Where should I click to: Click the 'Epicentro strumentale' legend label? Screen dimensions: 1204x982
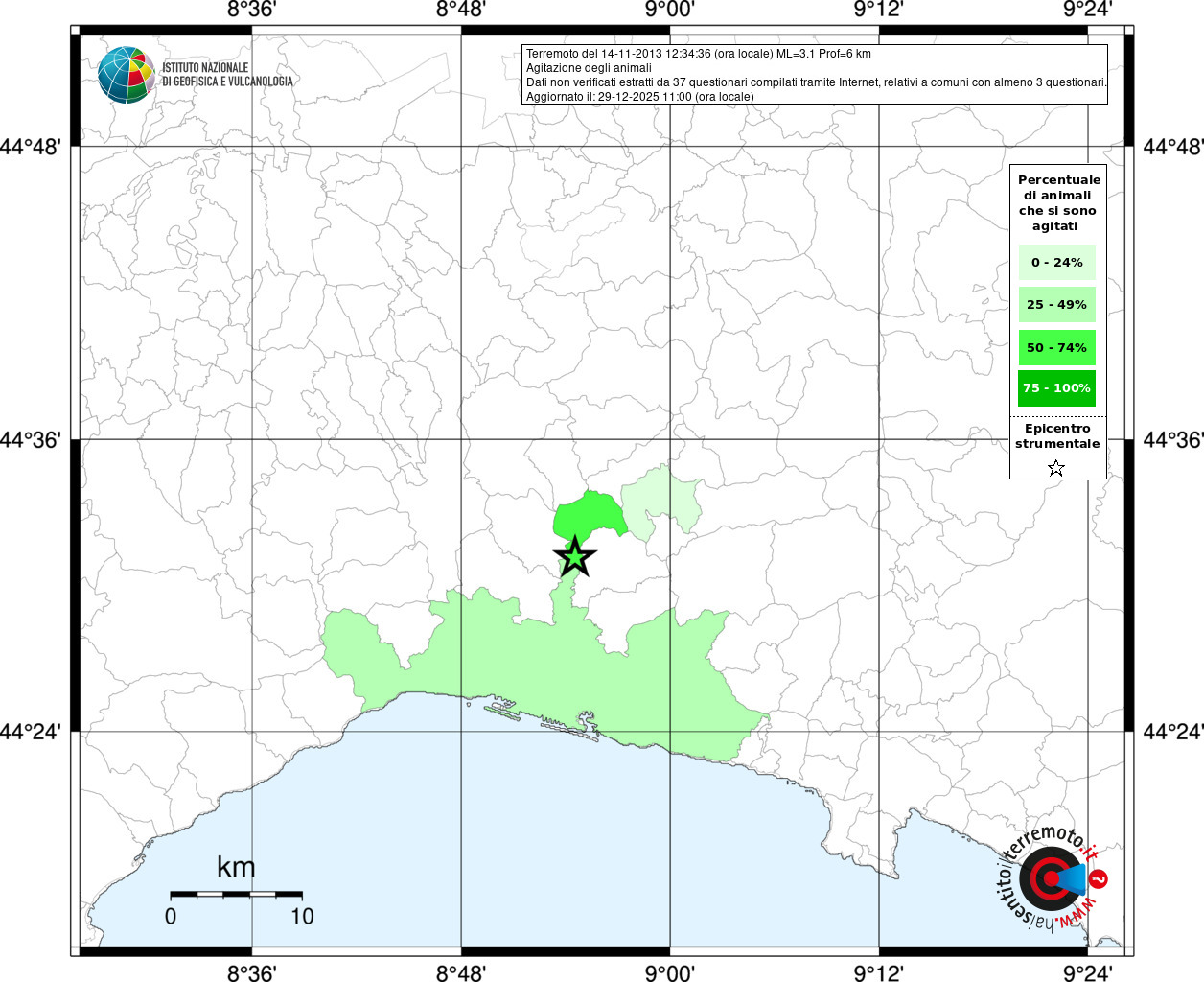[1057, 435]
